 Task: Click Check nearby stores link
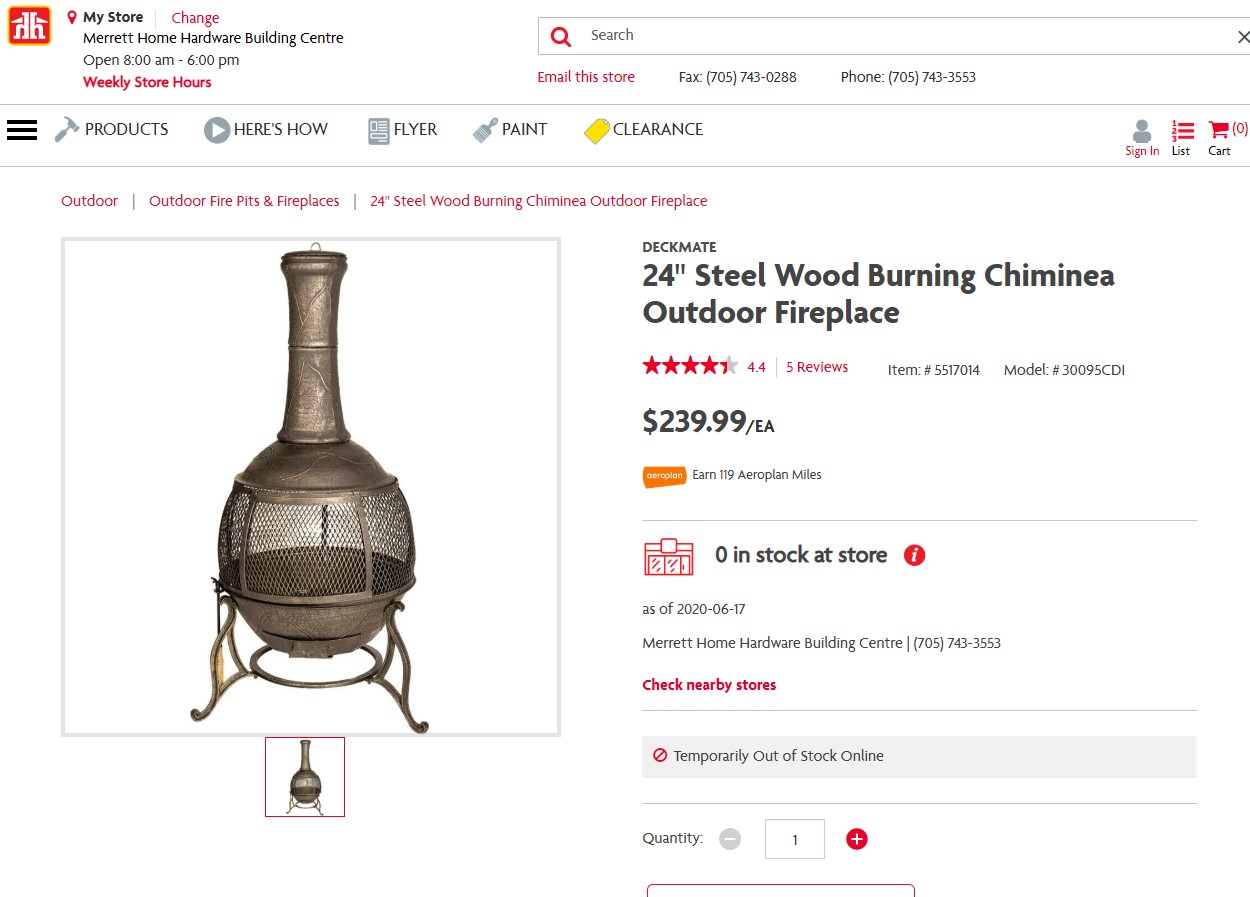(709, 685)
